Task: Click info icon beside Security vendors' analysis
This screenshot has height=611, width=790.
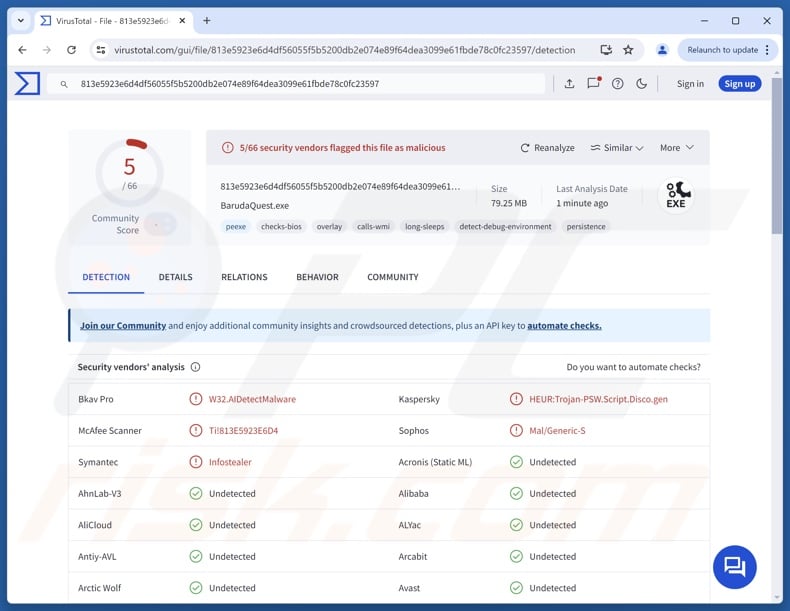Action: point(195,367)
